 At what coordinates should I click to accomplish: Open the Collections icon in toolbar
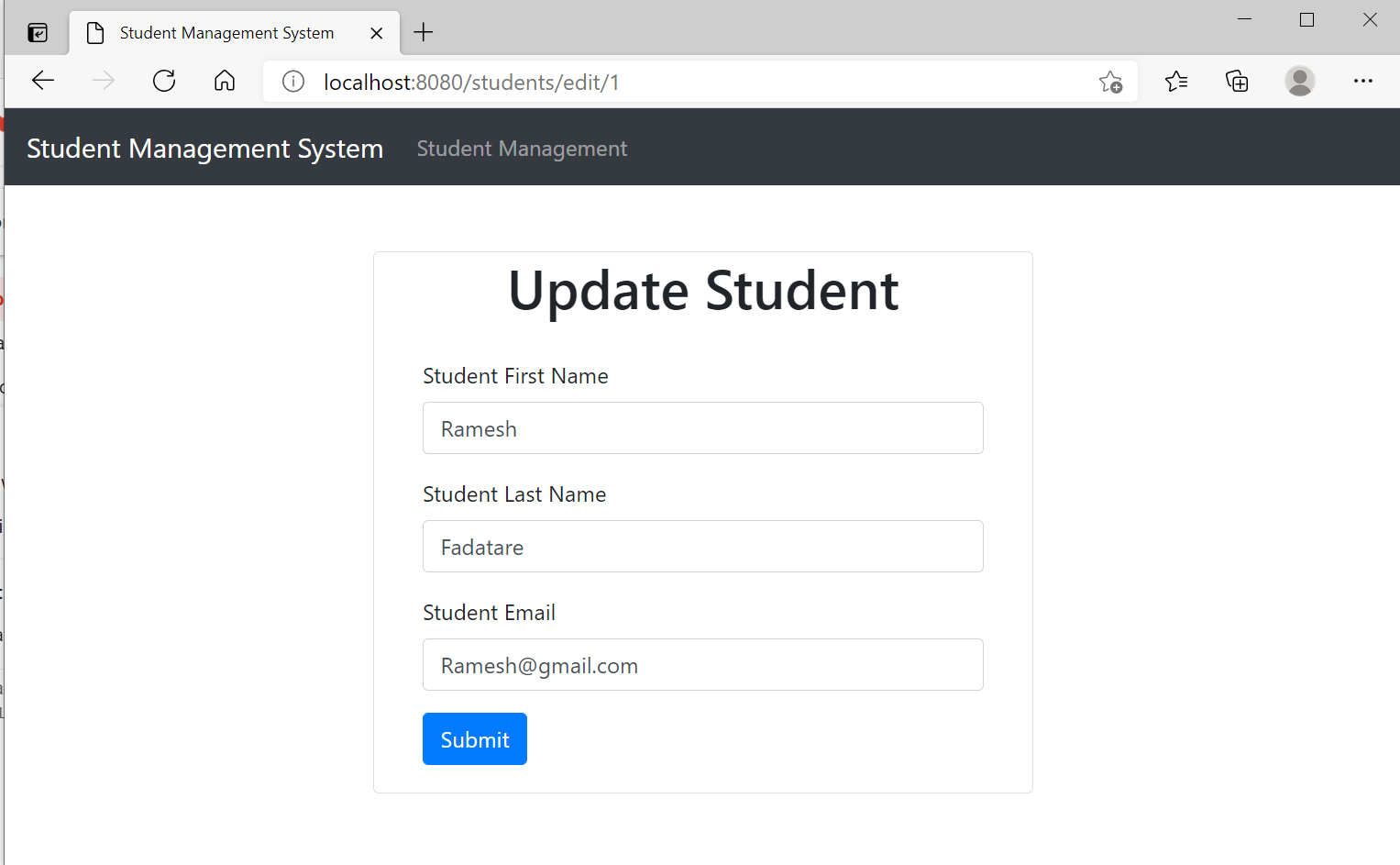(1237, 82)
